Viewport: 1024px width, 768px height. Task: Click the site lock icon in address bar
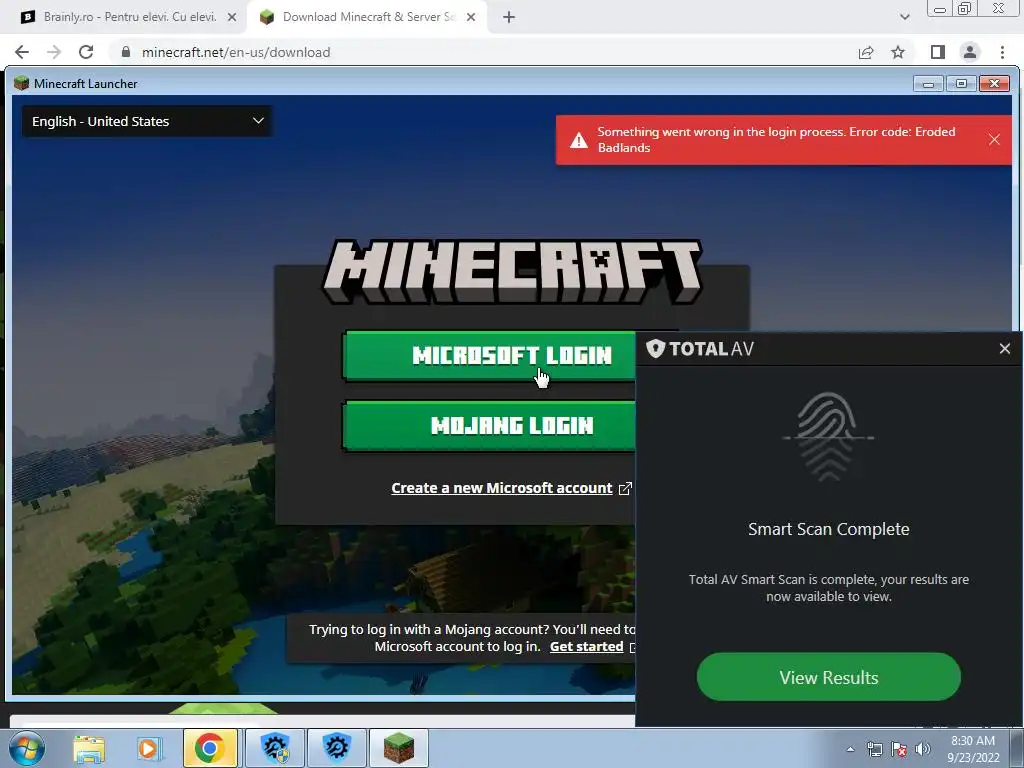point(126,52)
